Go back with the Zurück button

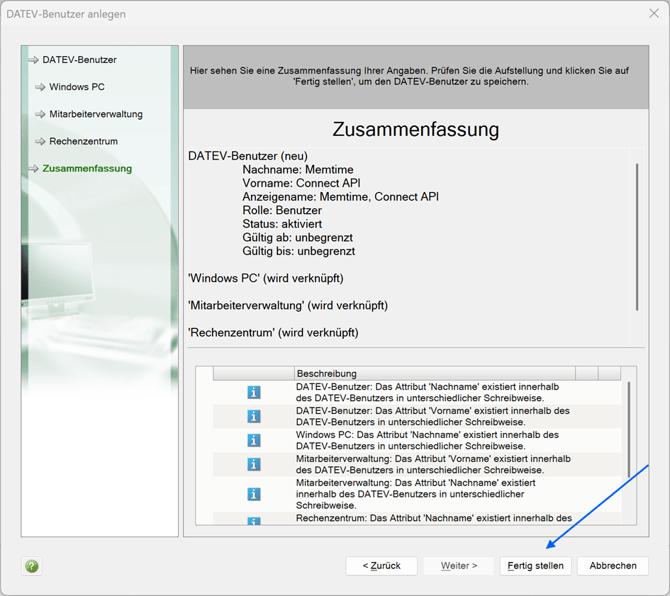click(381, 566)
